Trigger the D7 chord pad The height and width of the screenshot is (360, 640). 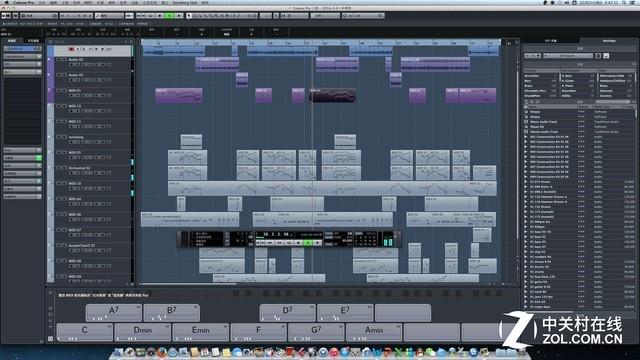(x=287, y=313)
